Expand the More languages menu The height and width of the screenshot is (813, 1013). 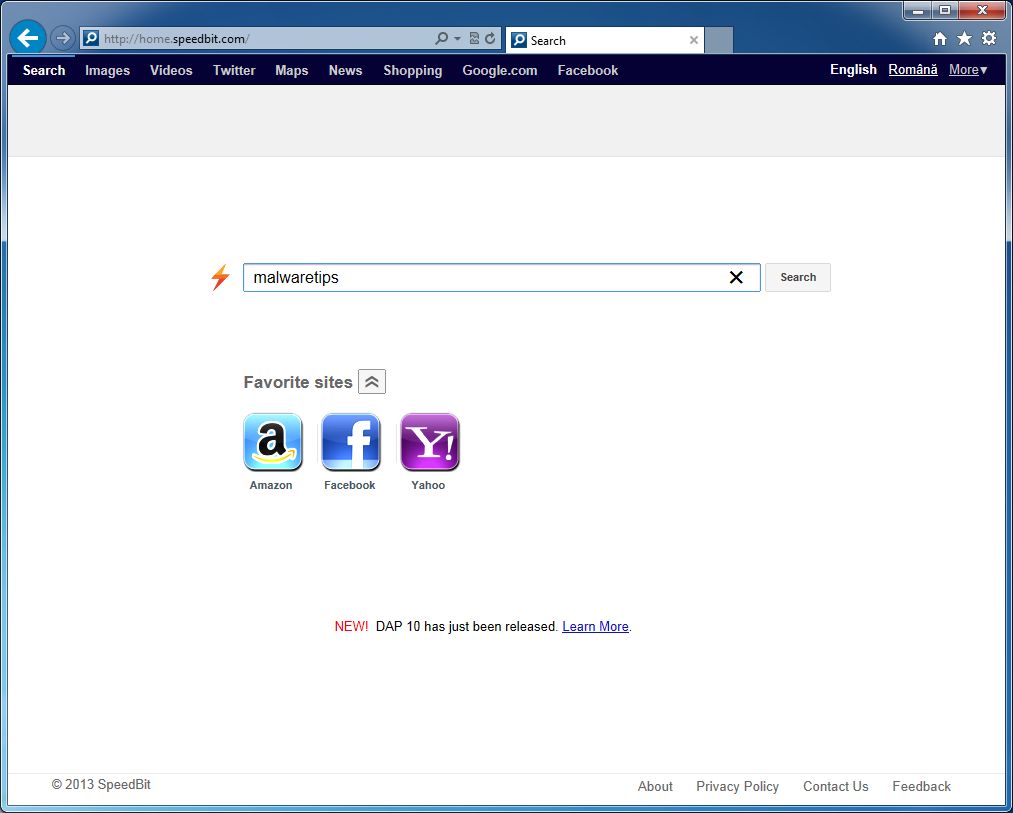(966, 70)
